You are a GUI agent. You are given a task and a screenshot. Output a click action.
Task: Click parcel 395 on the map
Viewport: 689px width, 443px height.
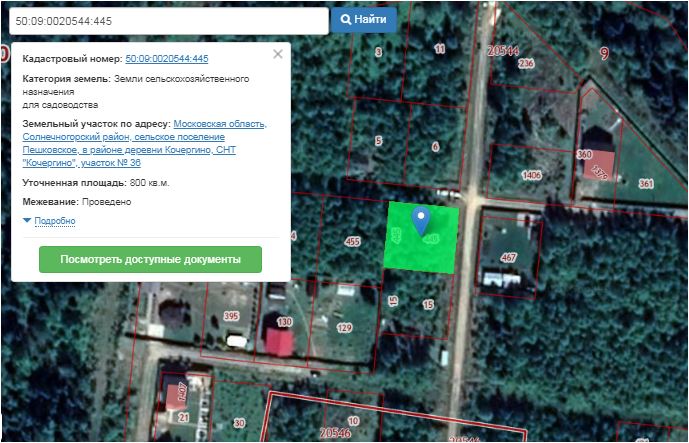[x=231, y=316]
